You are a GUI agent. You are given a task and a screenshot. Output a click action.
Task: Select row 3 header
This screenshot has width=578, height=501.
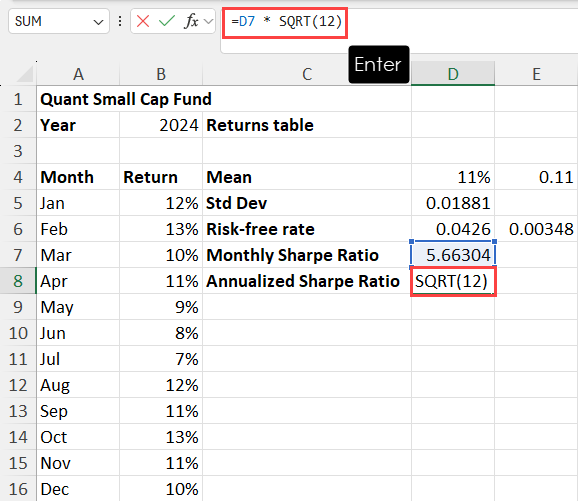click(x=18, y=151)
